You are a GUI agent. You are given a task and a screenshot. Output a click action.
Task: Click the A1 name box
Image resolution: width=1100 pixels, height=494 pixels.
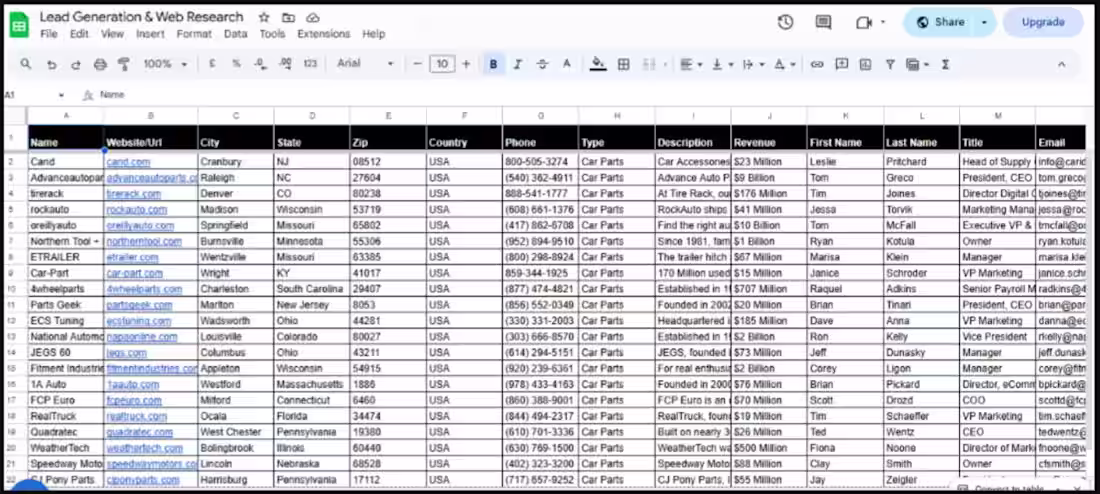click(x=34, y=95)
